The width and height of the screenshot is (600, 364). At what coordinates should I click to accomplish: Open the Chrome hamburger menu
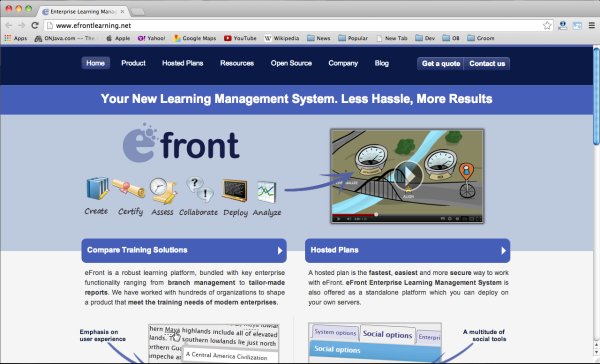(592, 26)
